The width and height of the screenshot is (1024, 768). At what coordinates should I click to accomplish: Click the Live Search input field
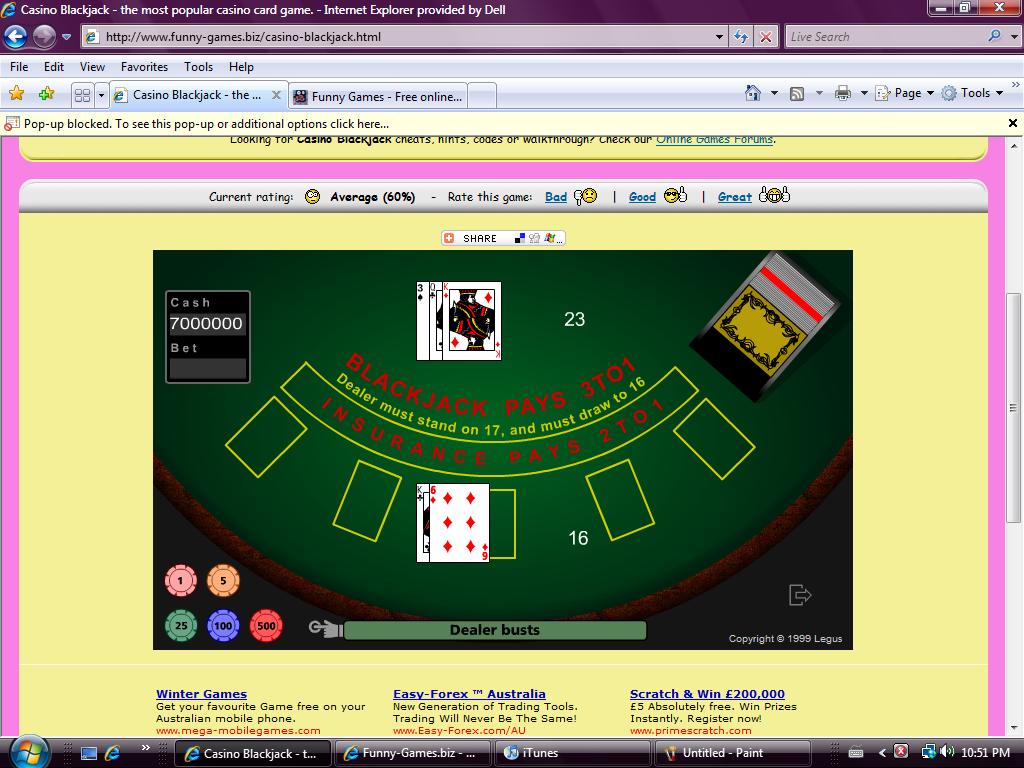click(886, 37)
